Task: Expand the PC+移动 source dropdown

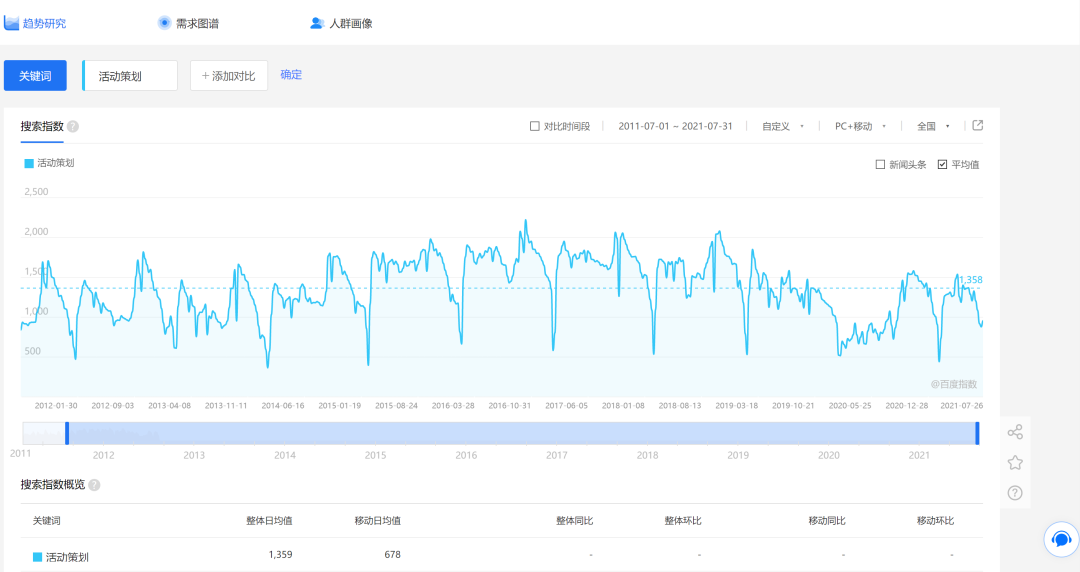Action: [860, 126]
